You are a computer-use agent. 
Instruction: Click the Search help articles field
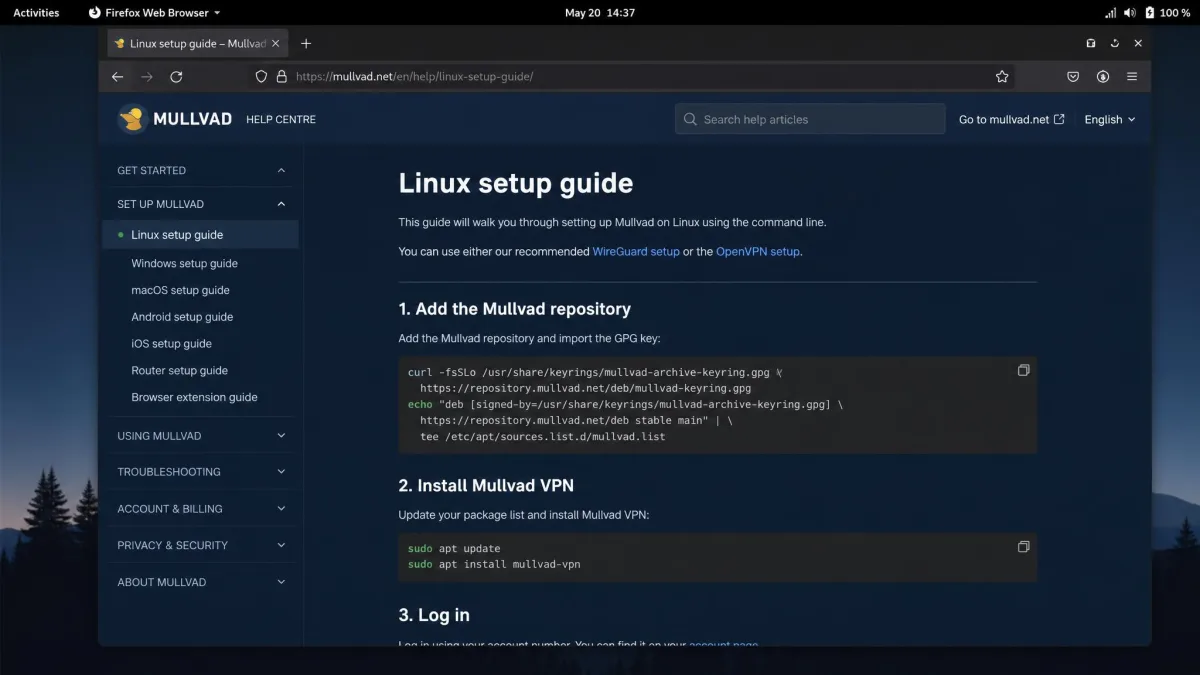810,119
